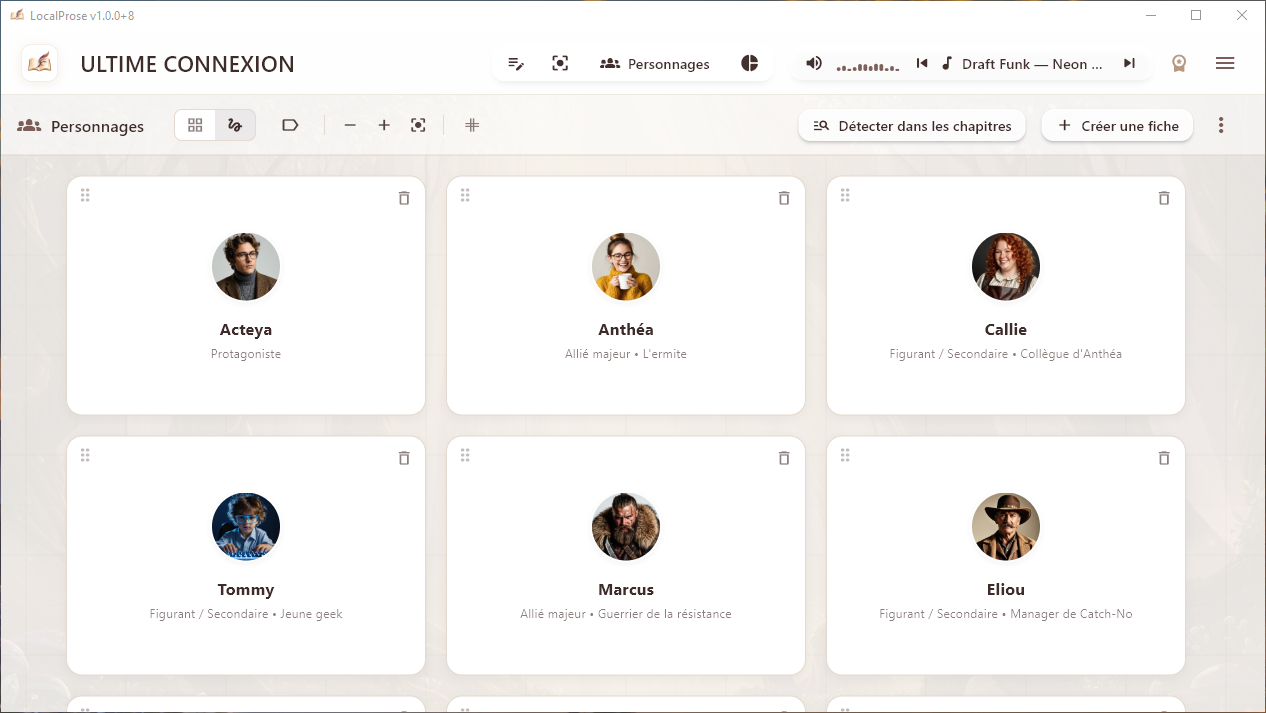Open the hamburger main menu
Viewport: 1266px width, 713px height.
[x=1225, y=64]
